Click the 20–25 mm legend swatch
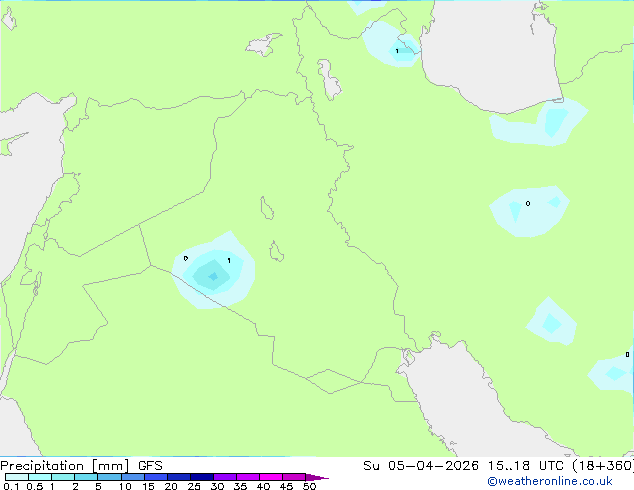 point(179,477)
